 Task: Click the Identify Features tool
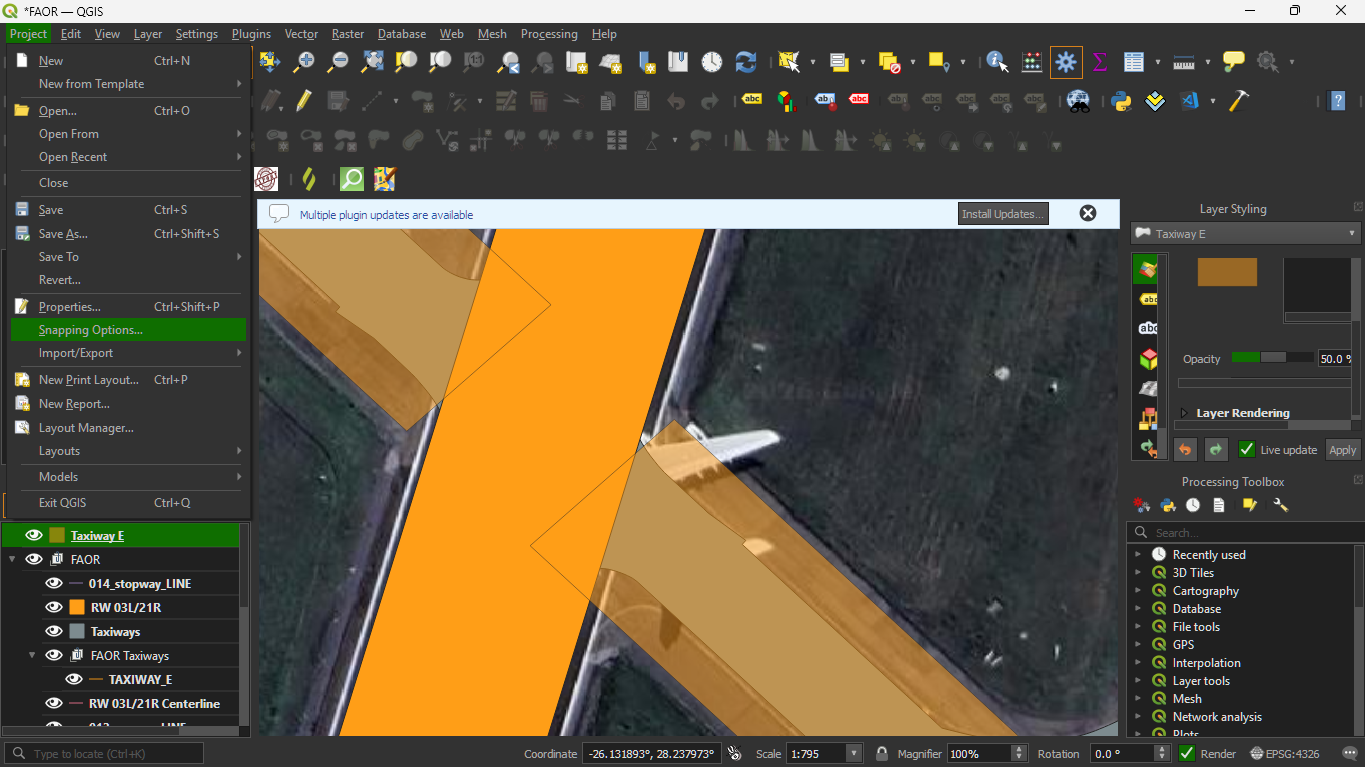click(997, 62)
